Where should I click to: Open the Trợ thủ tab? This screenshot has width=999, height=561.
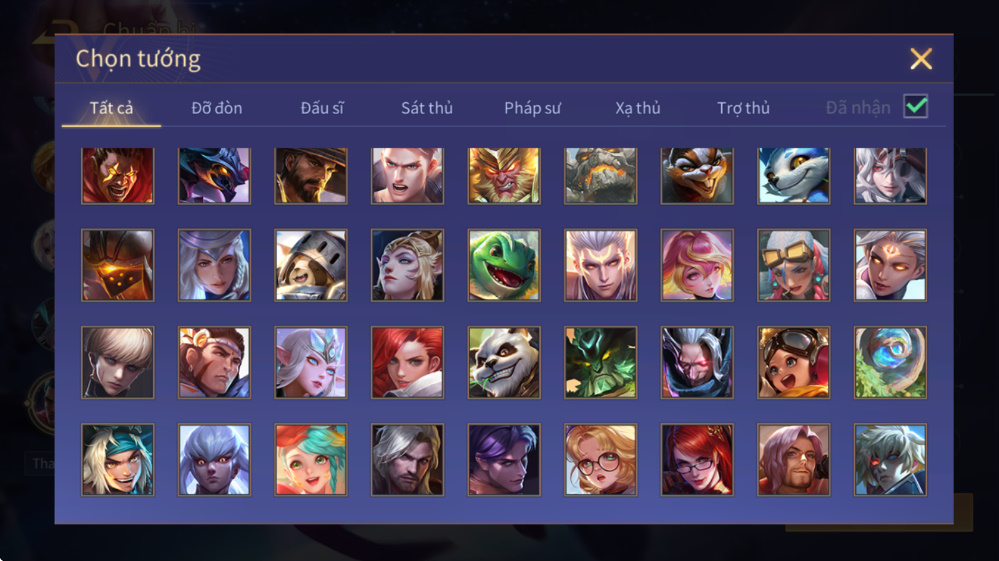(744, 108)
